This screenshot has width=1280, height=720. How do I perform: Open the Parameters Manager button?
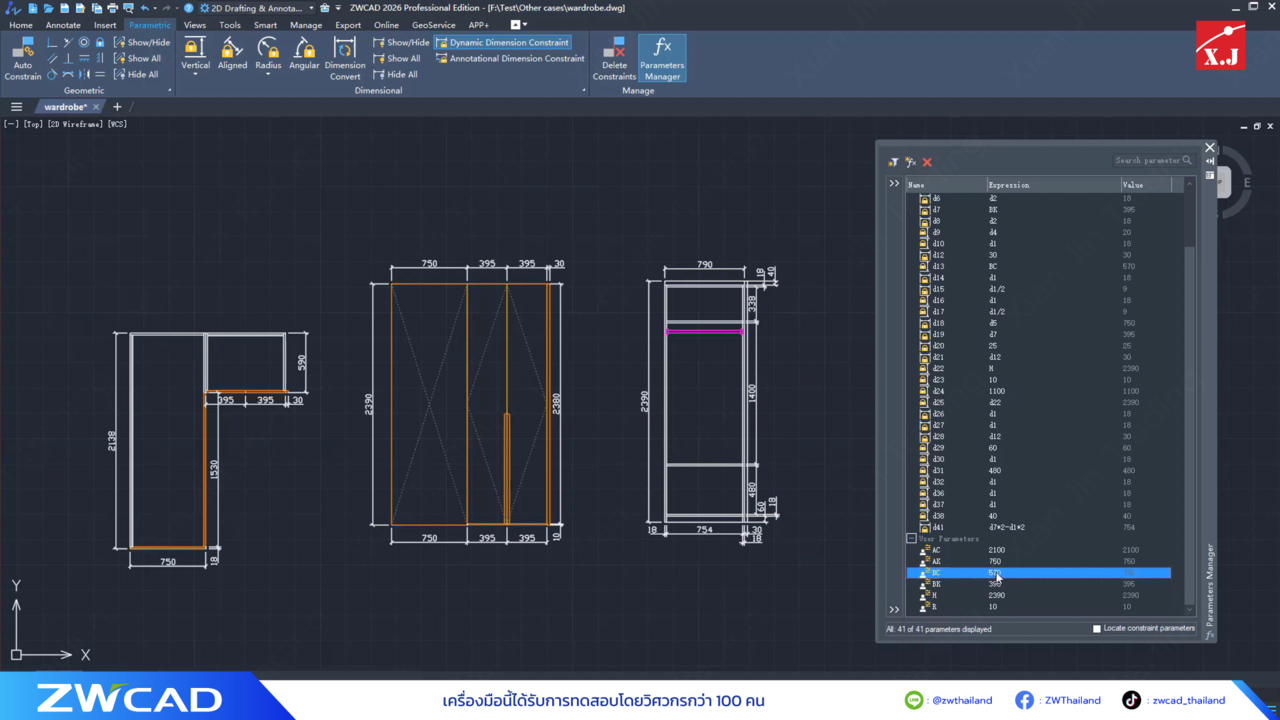(x=662, y=58)
